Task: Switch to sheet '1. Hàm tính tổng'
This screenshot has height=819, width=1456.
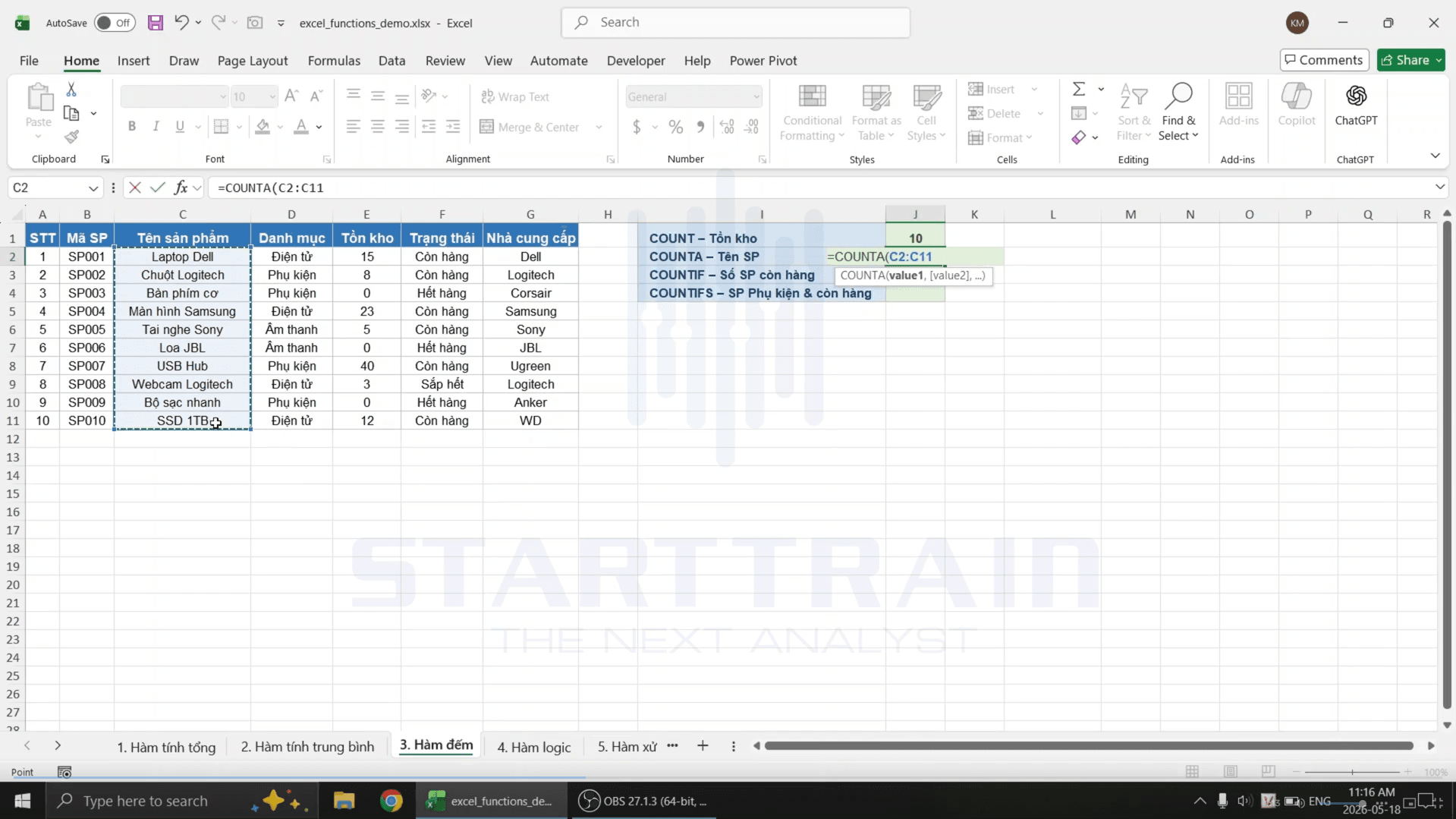Action: [x=166, y=747]
